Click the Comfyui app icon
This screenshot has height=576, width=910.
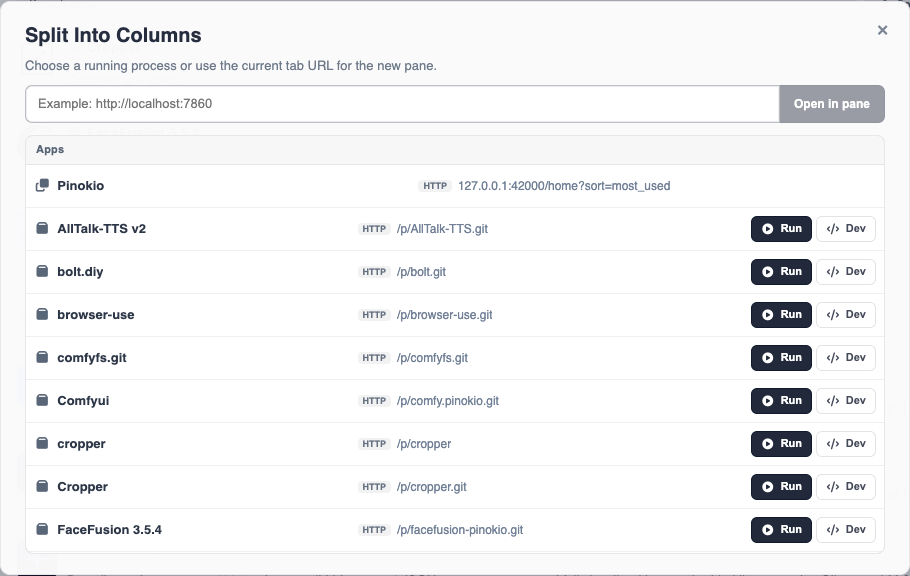pos(42,400)
